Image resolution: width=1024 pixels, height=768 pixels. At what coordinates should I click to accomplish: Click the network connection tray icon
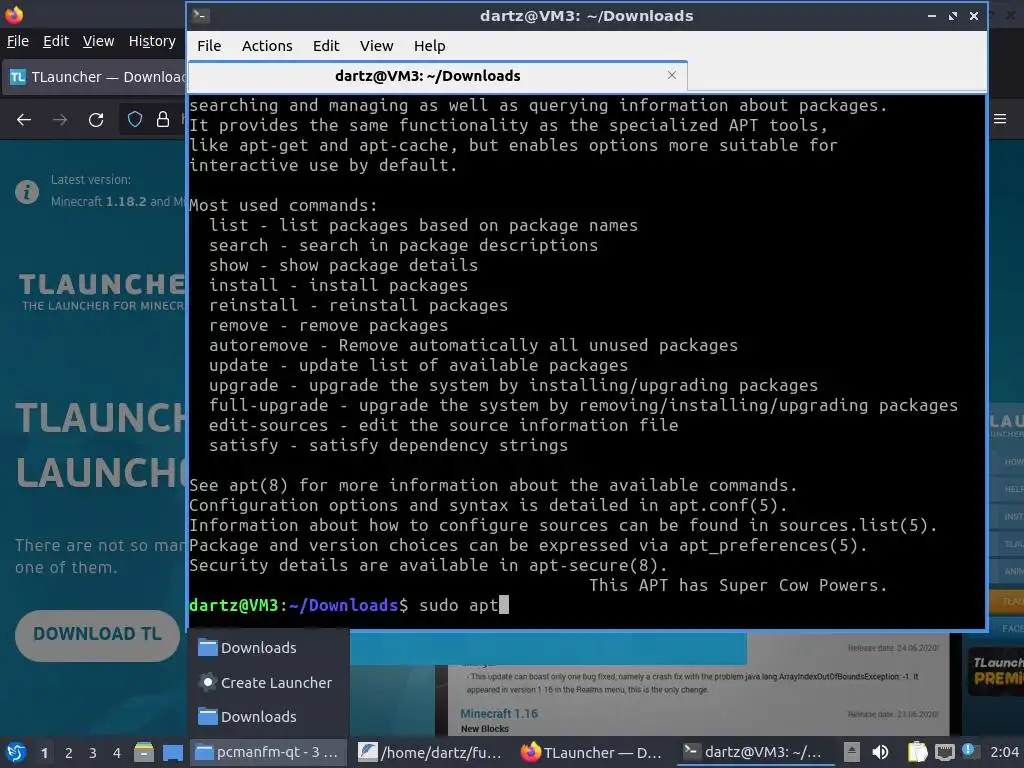(944, 752)
